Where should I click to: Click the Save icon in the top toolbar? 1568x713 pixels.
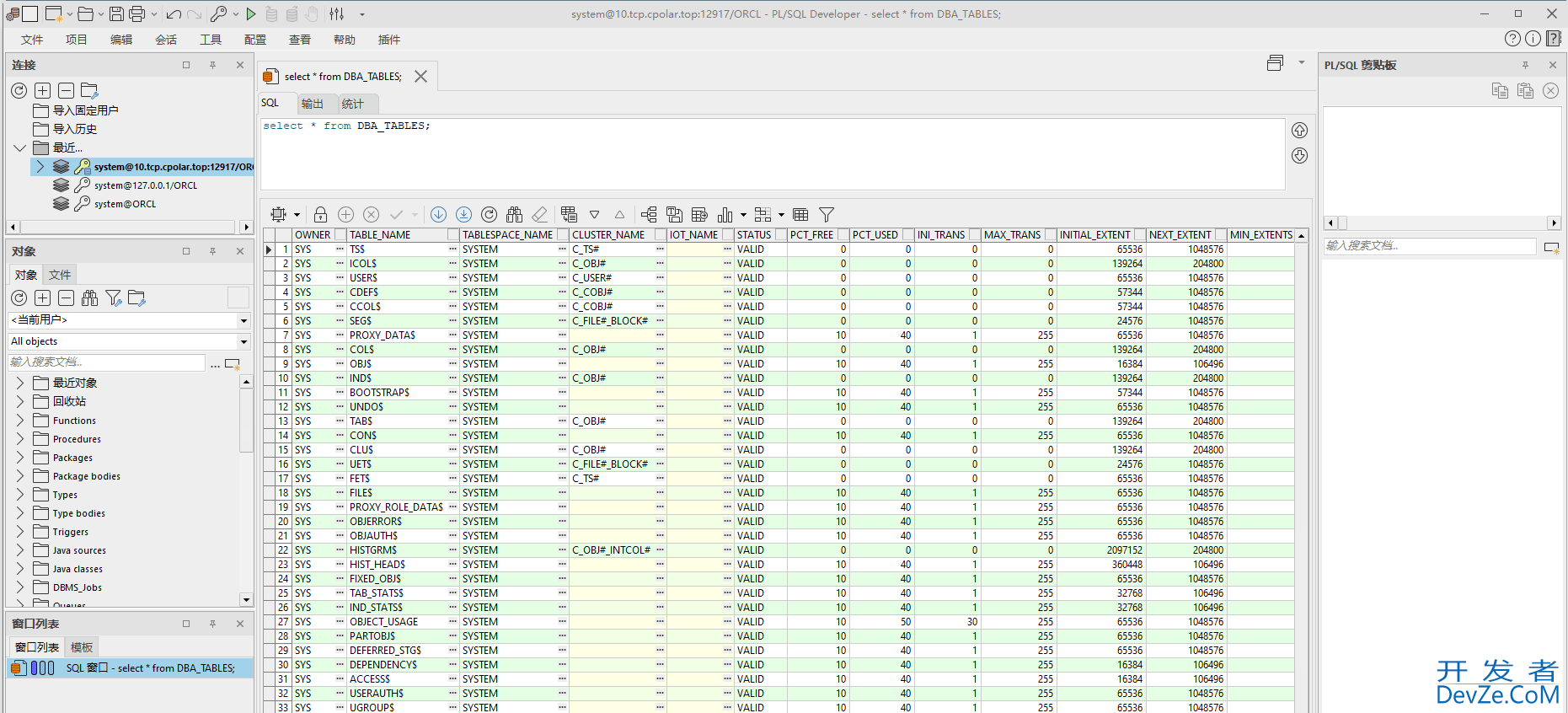[x=116, y=13]
